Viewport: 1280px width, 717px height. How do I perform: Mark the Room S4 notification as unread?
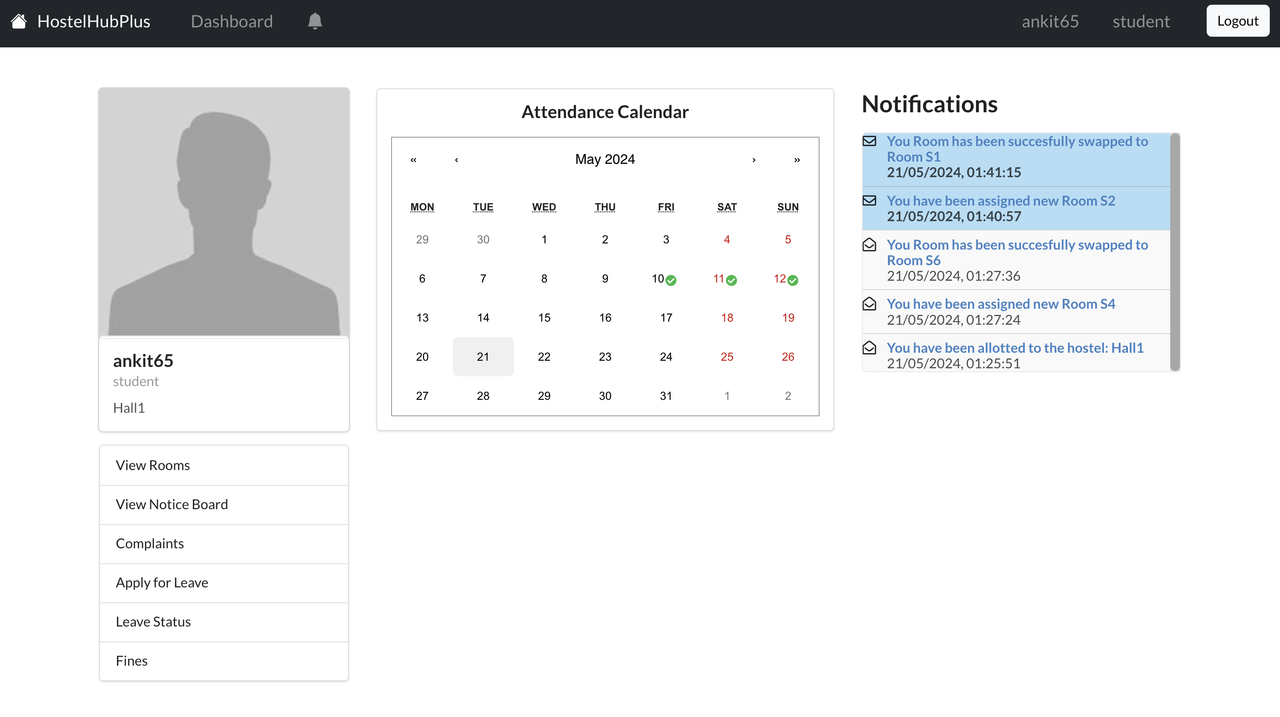pos(869,304)
